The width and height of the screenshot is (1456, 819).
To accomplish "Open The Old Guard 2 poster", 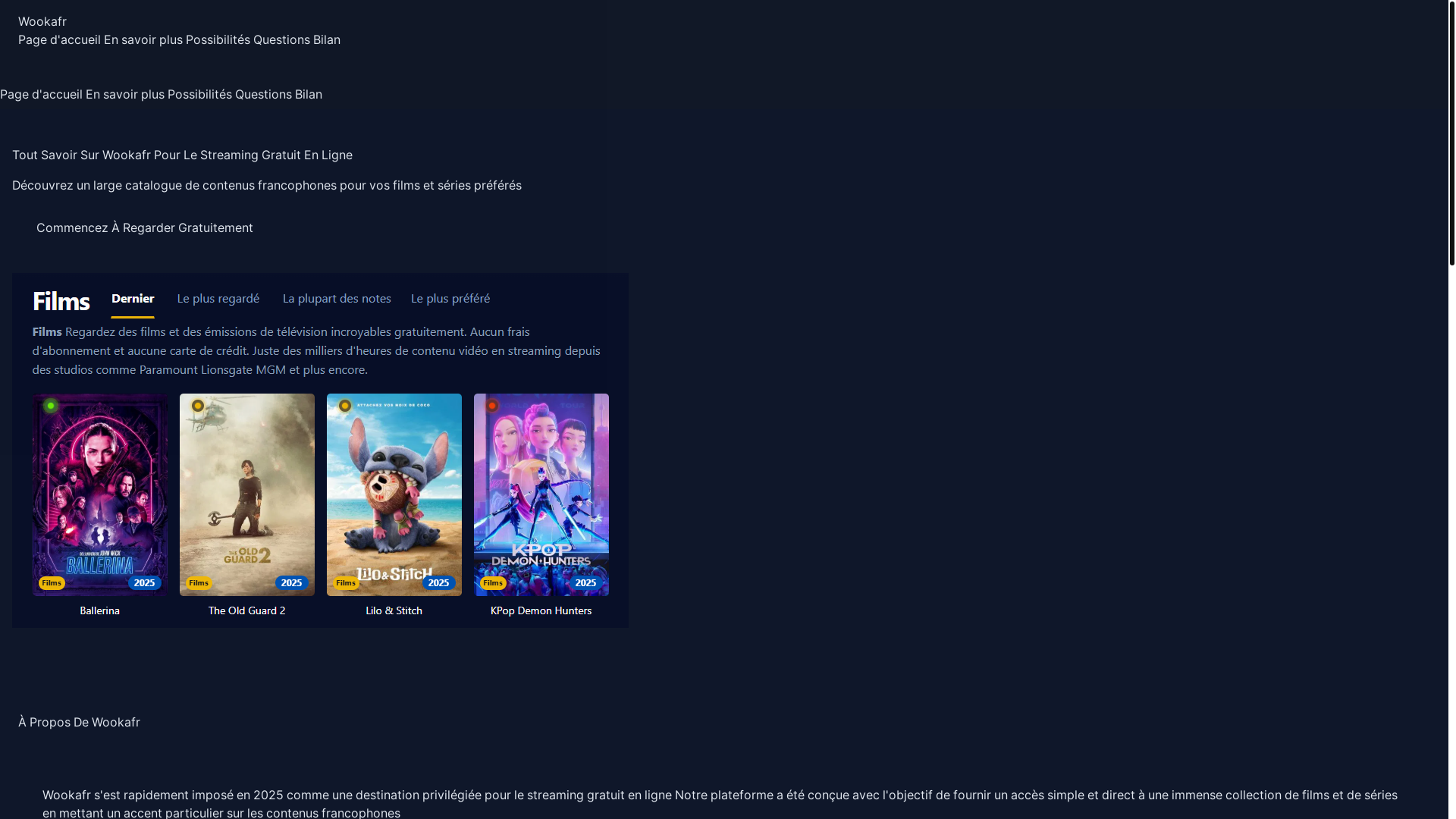I will [x=247, y=494].
